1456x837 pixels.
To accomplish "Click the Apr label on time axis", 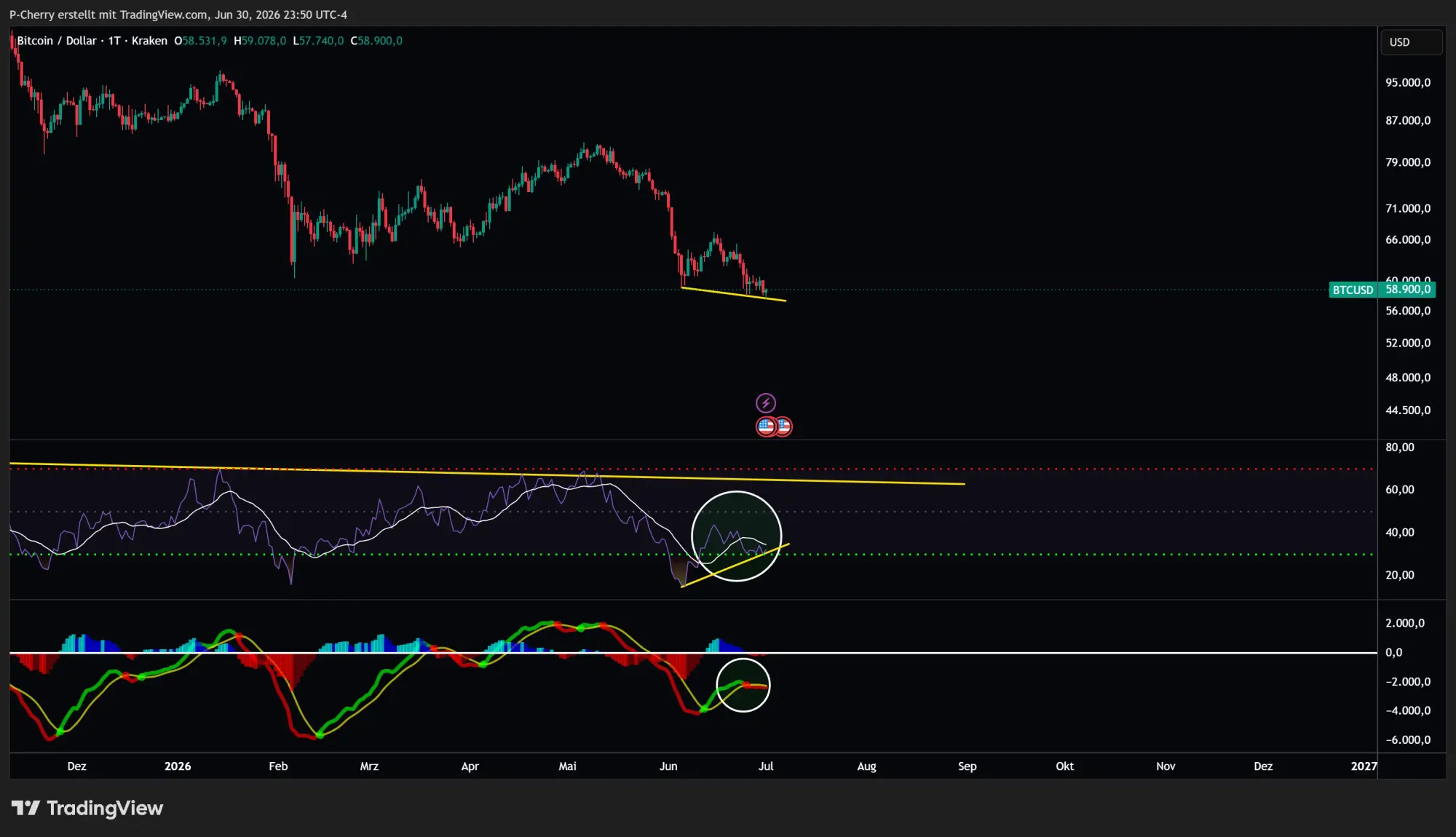I will pyautogui.click(x=470, y=766).
